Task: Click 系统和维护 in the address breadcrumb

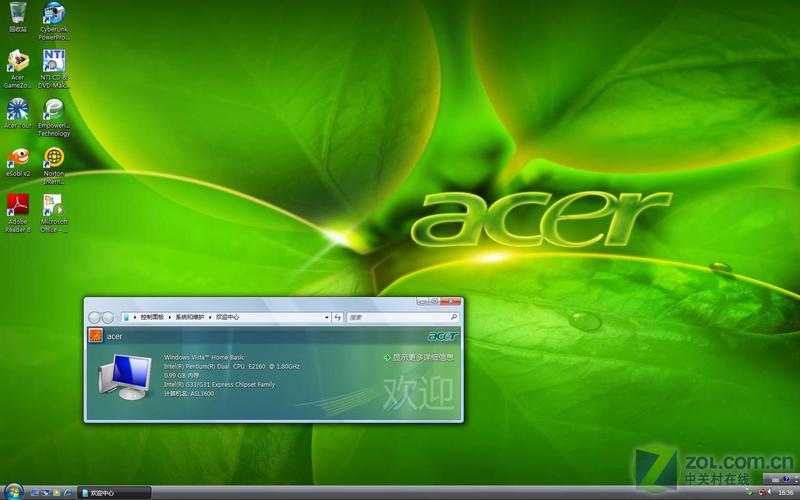Action: pos(189,317)
